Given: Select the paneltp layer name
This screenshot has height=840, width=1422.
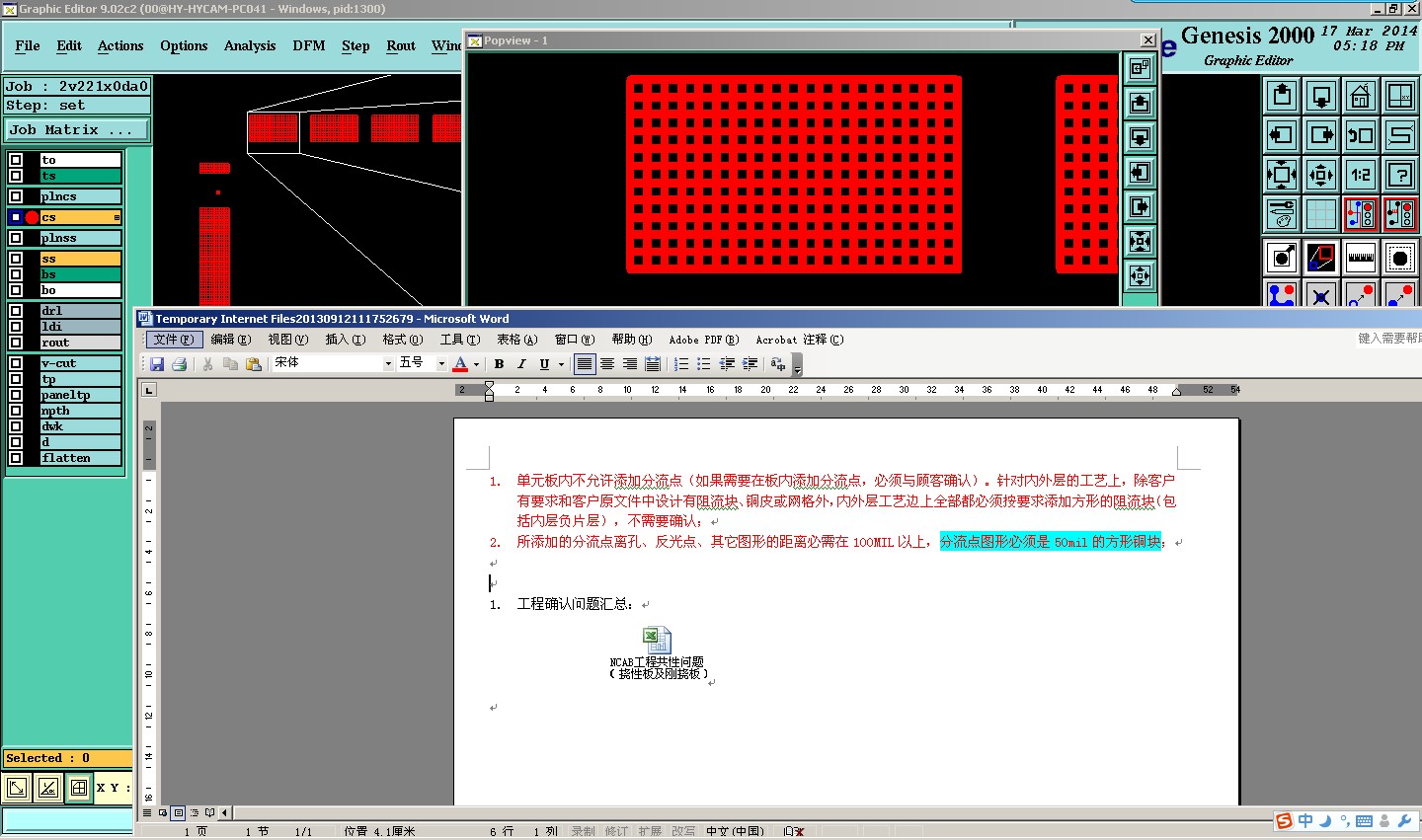Looking at the screenshot, I should point(80,395).
